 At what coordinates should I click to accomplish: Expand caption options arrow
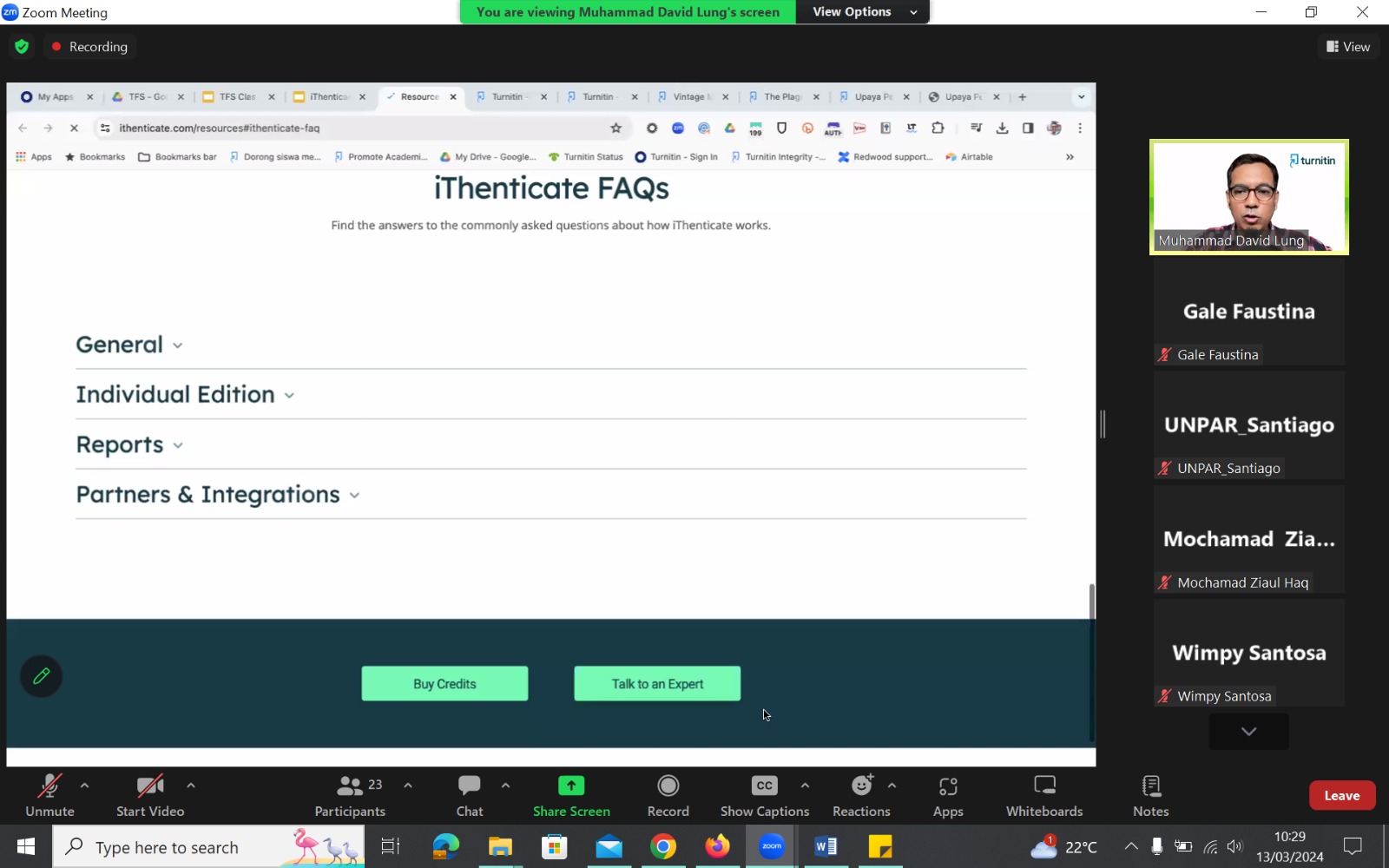[805, 786]
